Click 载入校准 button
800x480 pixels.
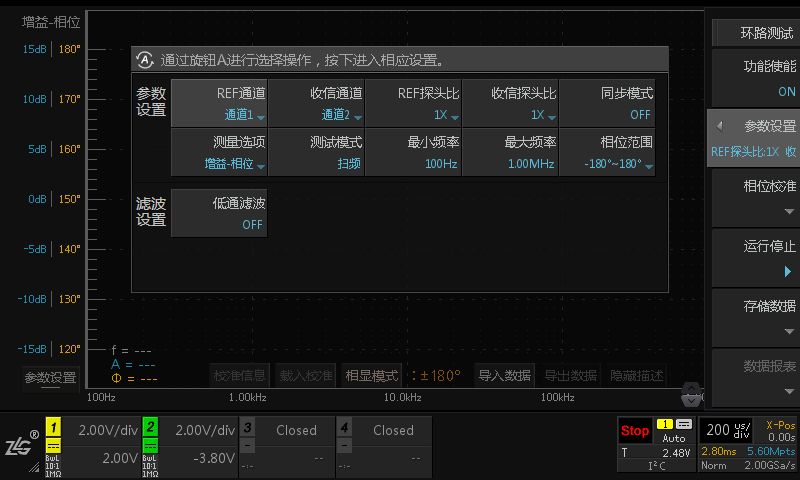306,376
